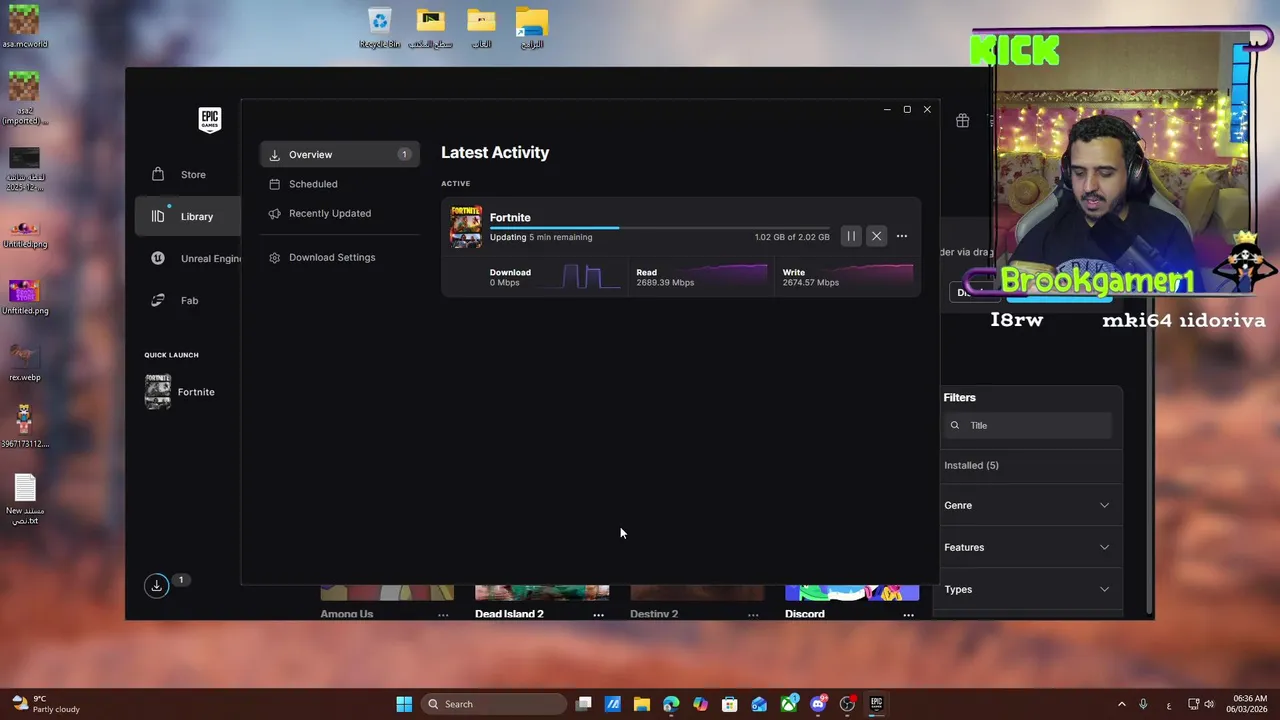Open OBS Studio from the taskbar
Image resolution: width=1280 pixels, height=720 pixels.
847,704
